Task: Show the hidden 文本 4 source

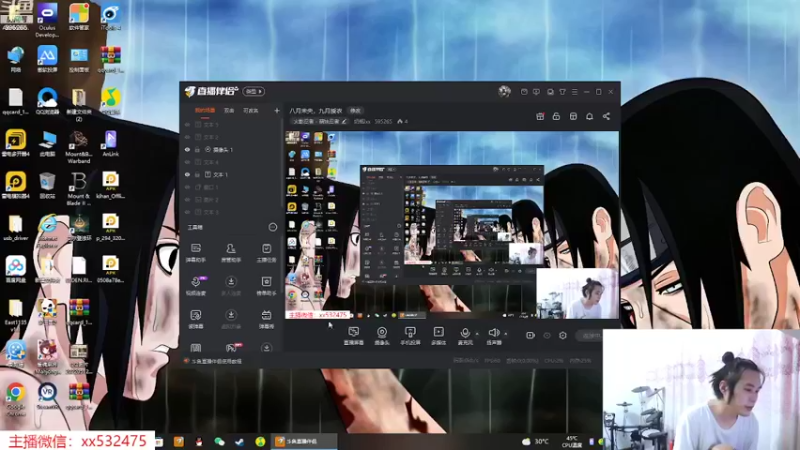Action: tap(187, 162)
